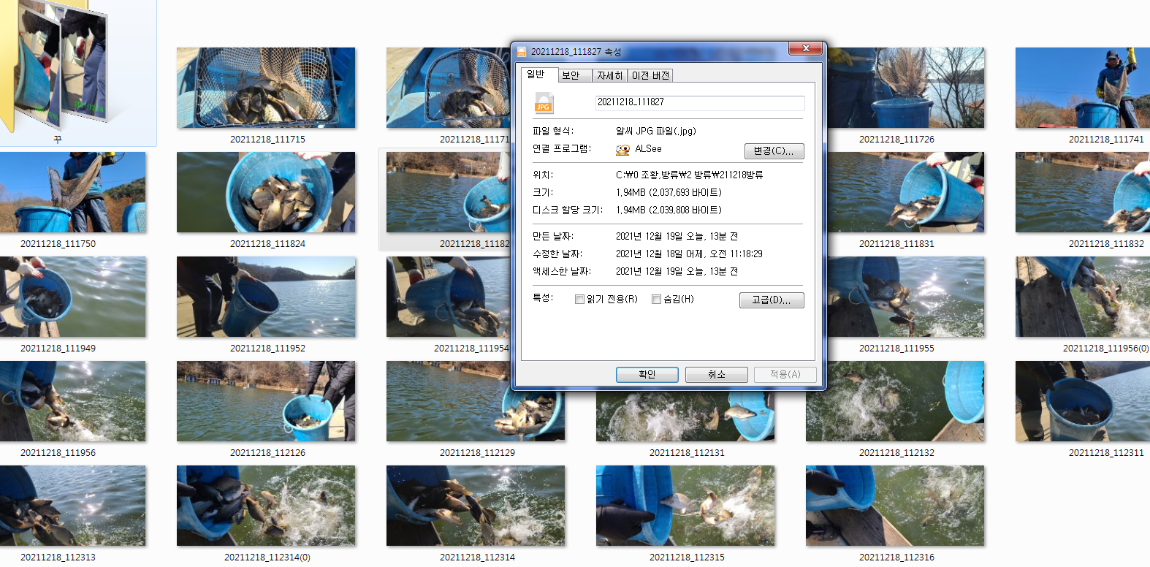Open the 자세히 tab

[x=609, y=76]
